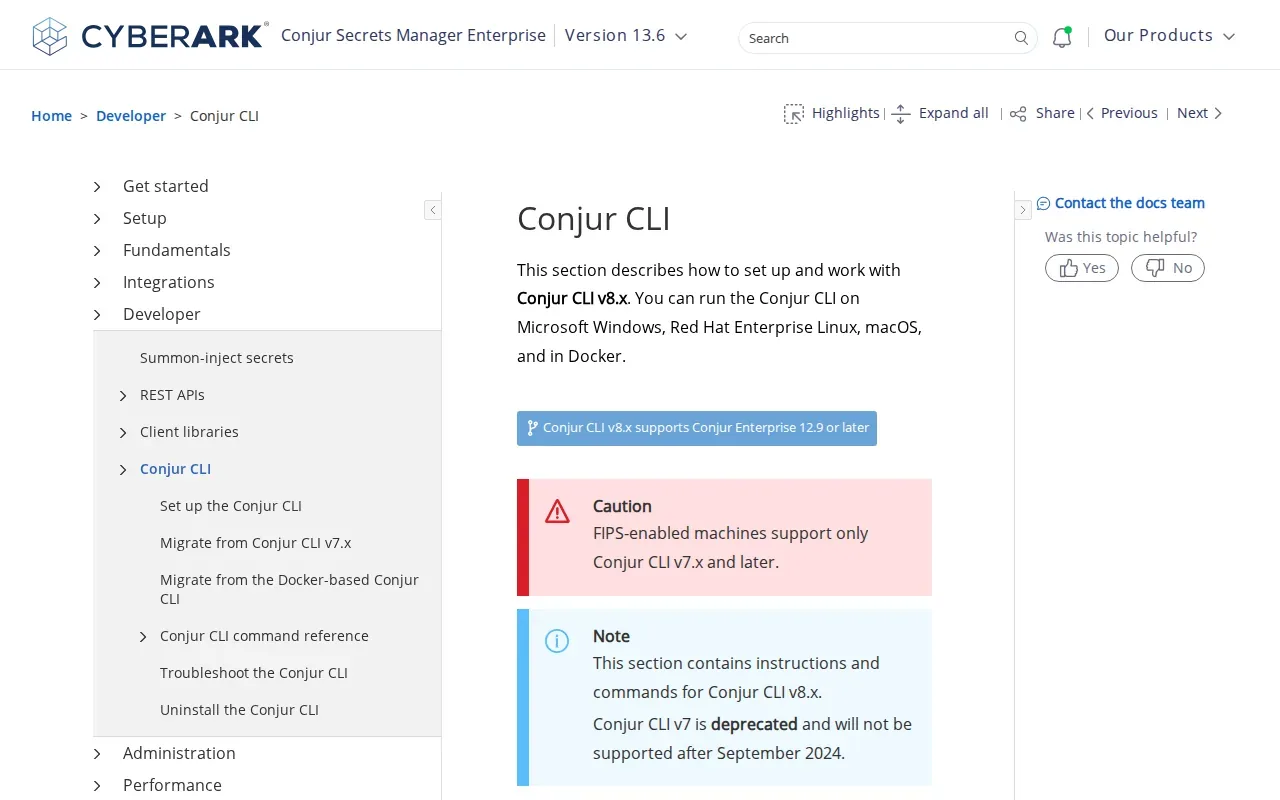Expand the REST APIs chevron
This screenshot has width=1280, height=800.
coord(123,396)
